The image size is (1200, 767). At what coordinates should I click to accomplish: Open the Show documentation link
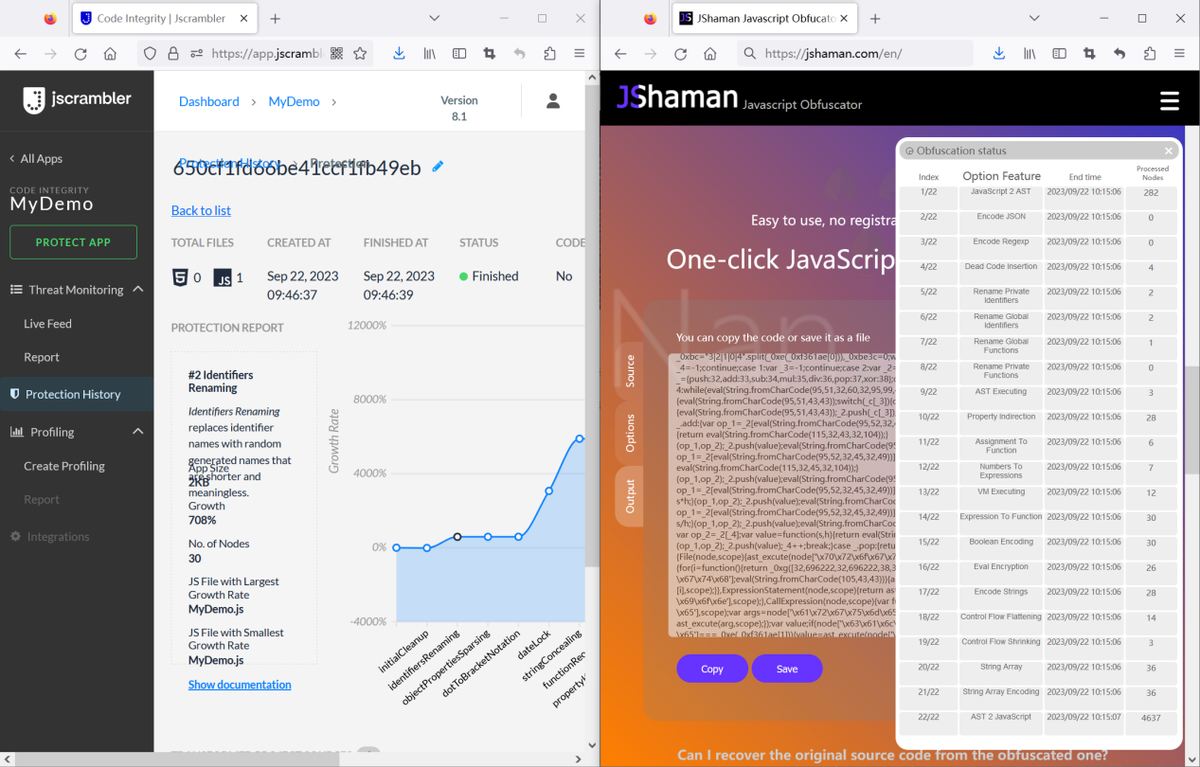(x=239, y=684)
